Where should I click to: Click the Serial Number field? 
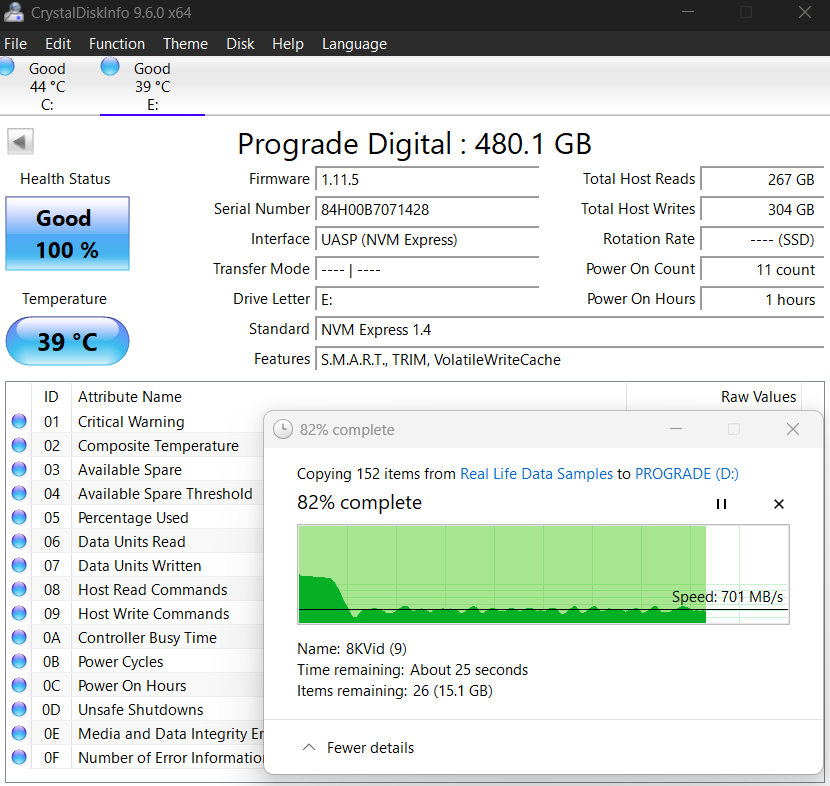click(x=427, y=210)
